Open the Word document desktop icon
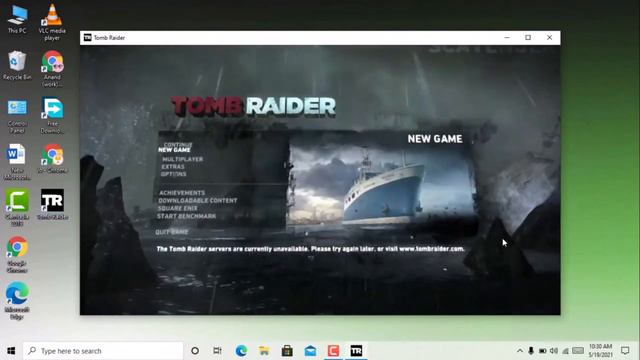The width and height of the screenshot is (640, 360). point(17,162)
